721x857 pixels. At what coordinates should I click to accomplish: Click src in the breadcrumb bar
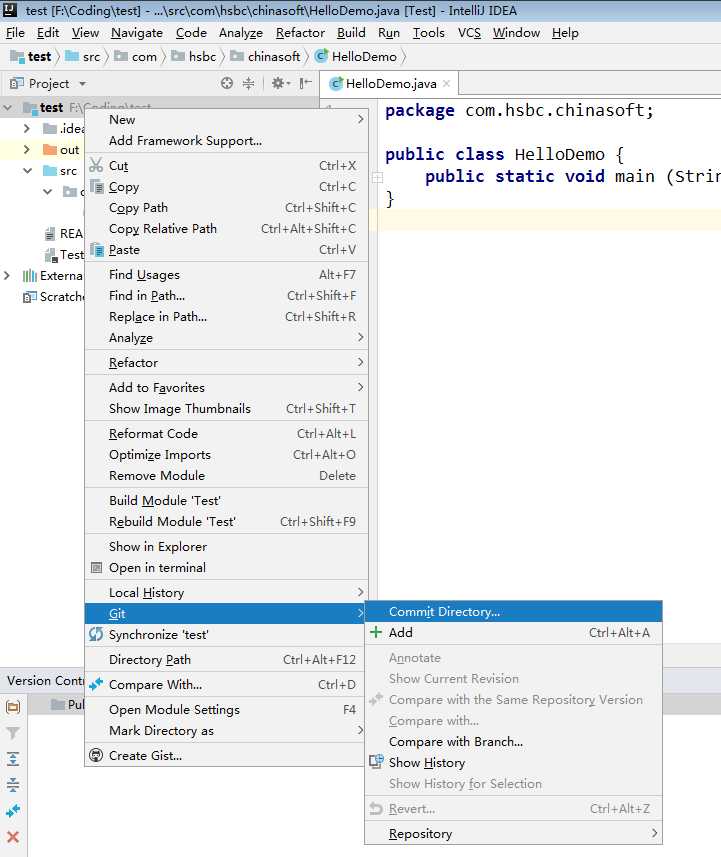(91, 56)
